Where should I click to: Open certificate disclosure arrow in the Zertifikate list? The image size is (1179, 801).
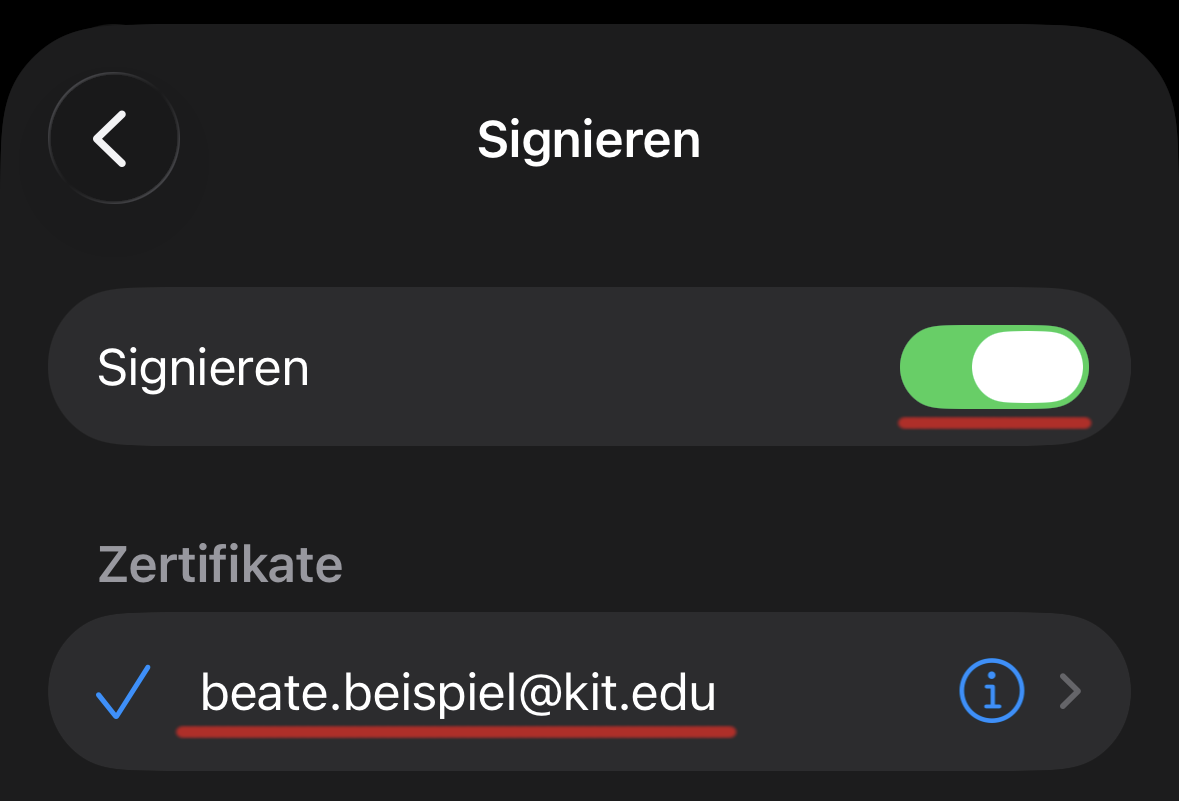[x=1070, y=691]
